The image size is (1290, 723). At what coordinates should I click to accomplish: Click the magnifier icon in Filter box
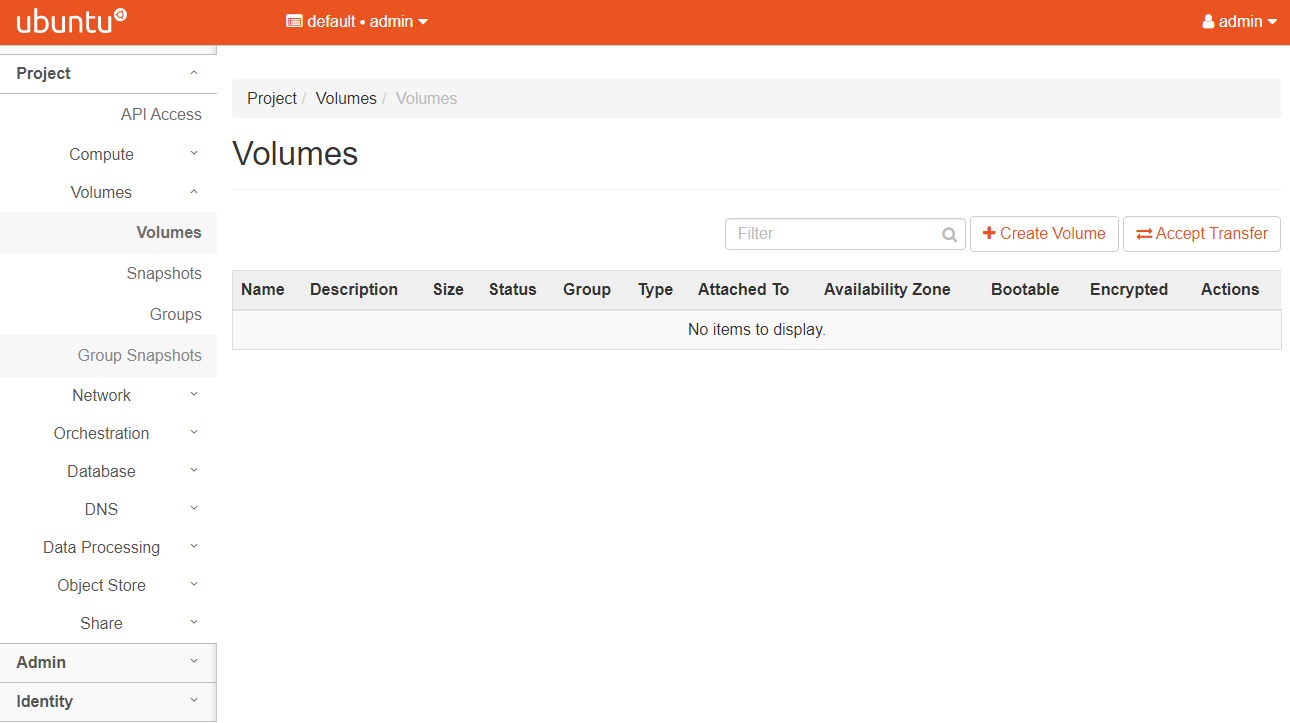[949, 234]
